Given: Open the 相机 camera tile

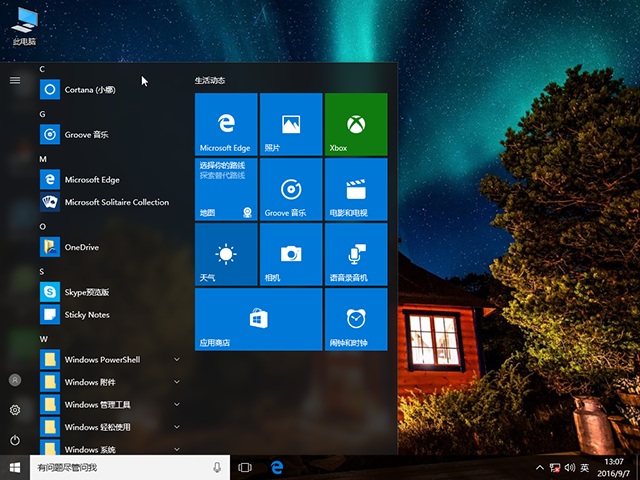Looking at the screenshot, I should point(290,254).
